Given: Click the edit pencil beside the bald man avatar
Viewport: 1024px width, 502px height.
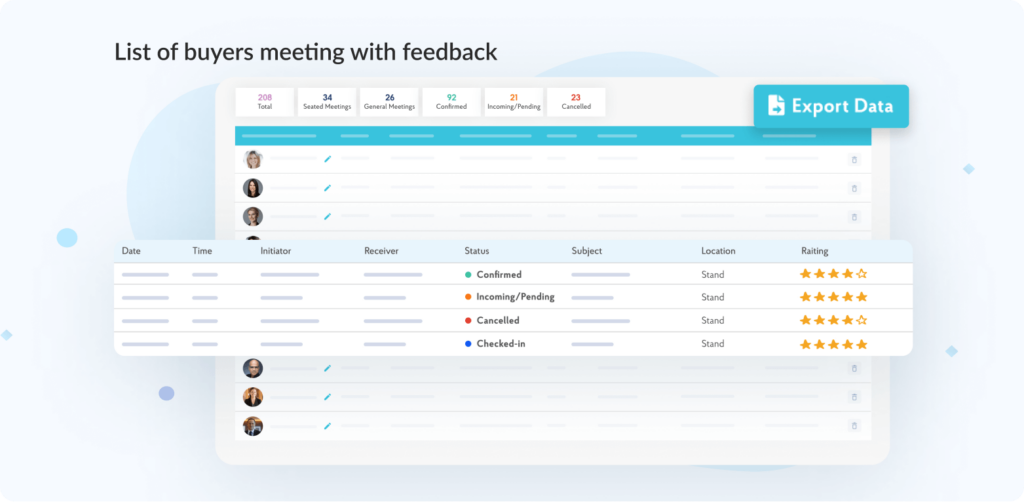Looking at the screenshot, I should (327, 368).
